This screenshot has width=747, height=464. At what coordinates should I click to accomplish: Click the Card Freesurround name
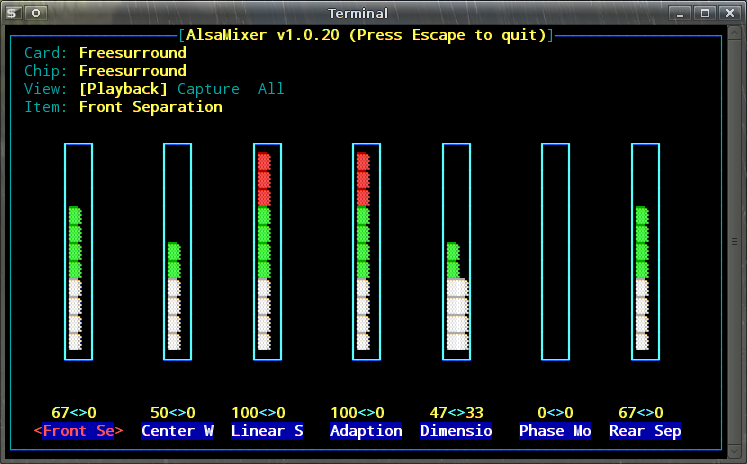point(133,53)
